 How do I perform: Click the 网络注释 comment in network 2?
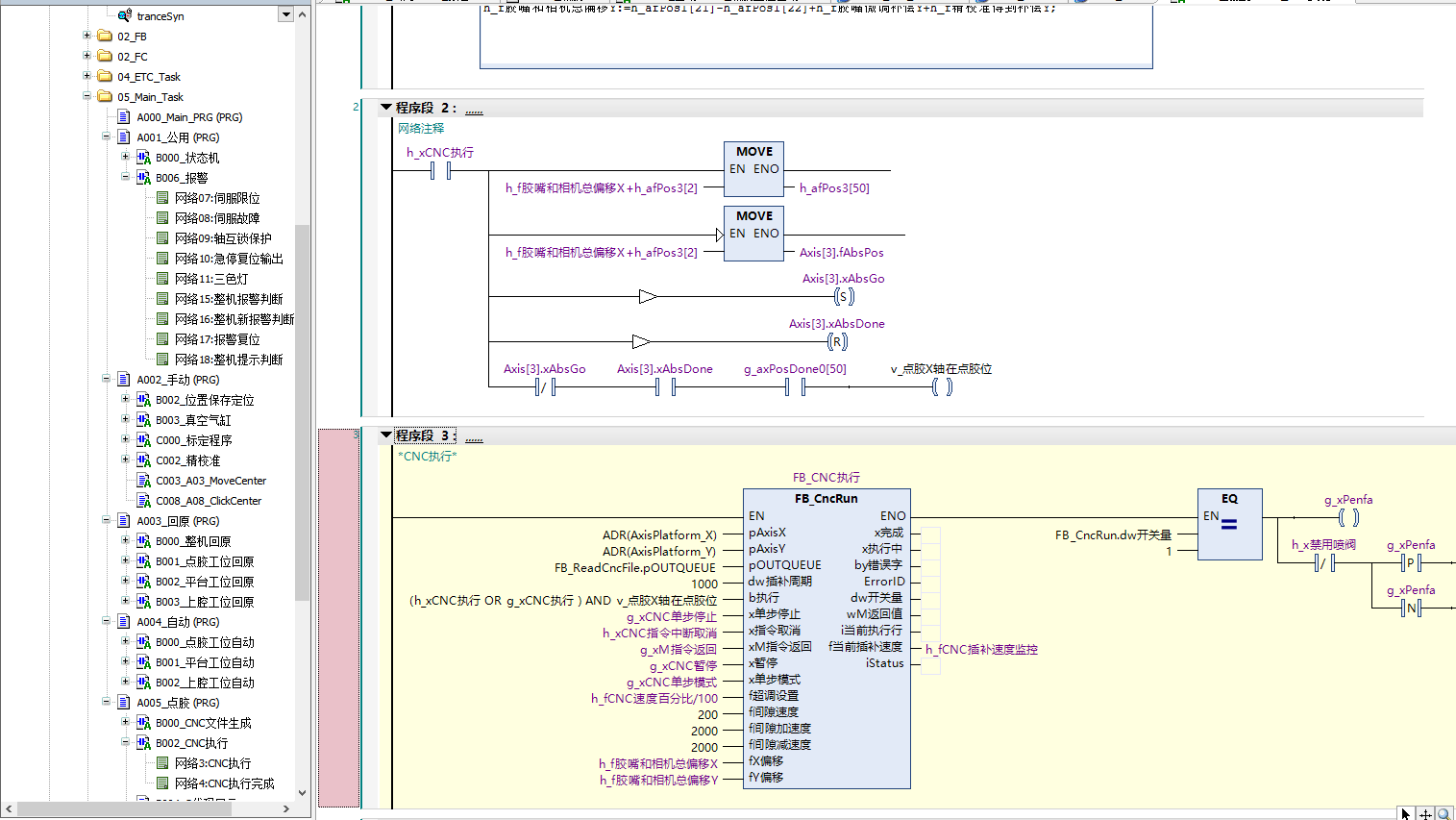[421, 128]
